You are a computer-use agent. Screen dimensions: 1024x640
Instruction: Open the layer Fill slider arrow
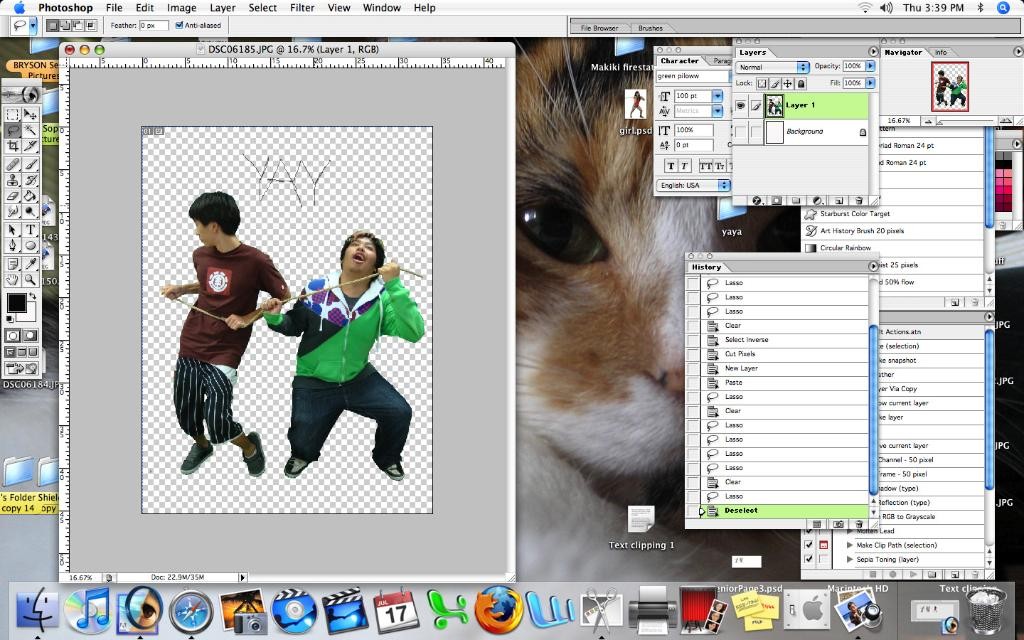pos(870,83)
